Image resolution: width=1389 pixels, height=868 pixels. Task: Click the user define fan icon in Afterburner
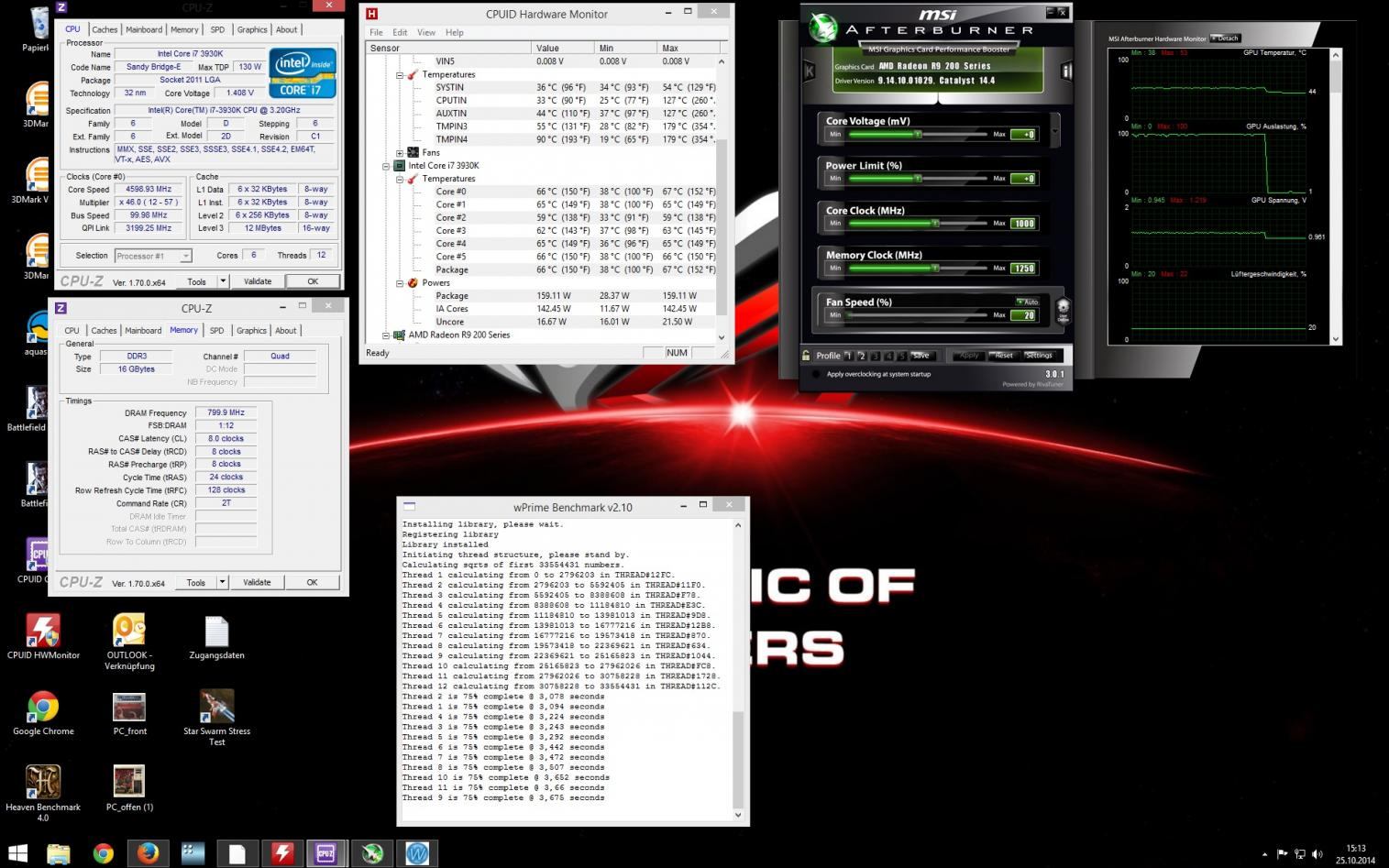tap(1063, 309)
